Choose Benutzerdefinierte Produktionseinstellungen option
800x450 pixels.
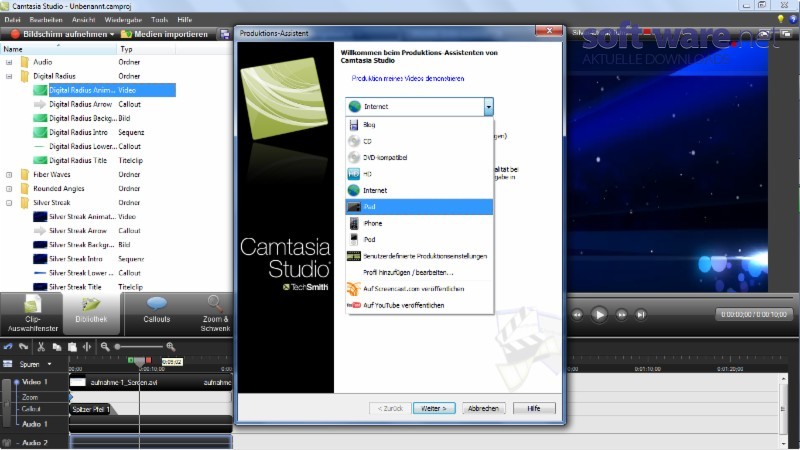pyautogui.click(x=419, y=256)
